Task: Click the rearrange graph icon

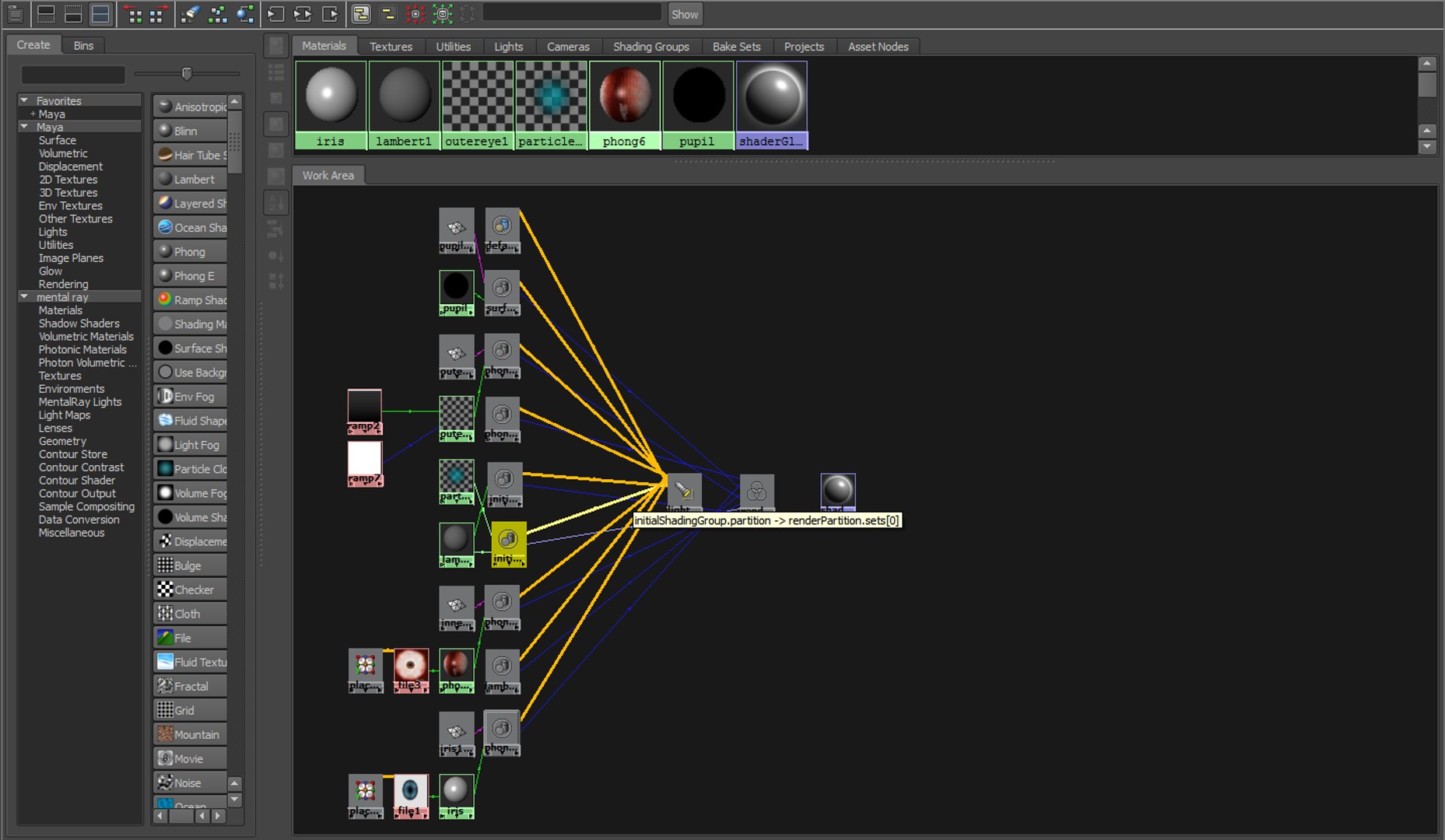Action: 218,14
